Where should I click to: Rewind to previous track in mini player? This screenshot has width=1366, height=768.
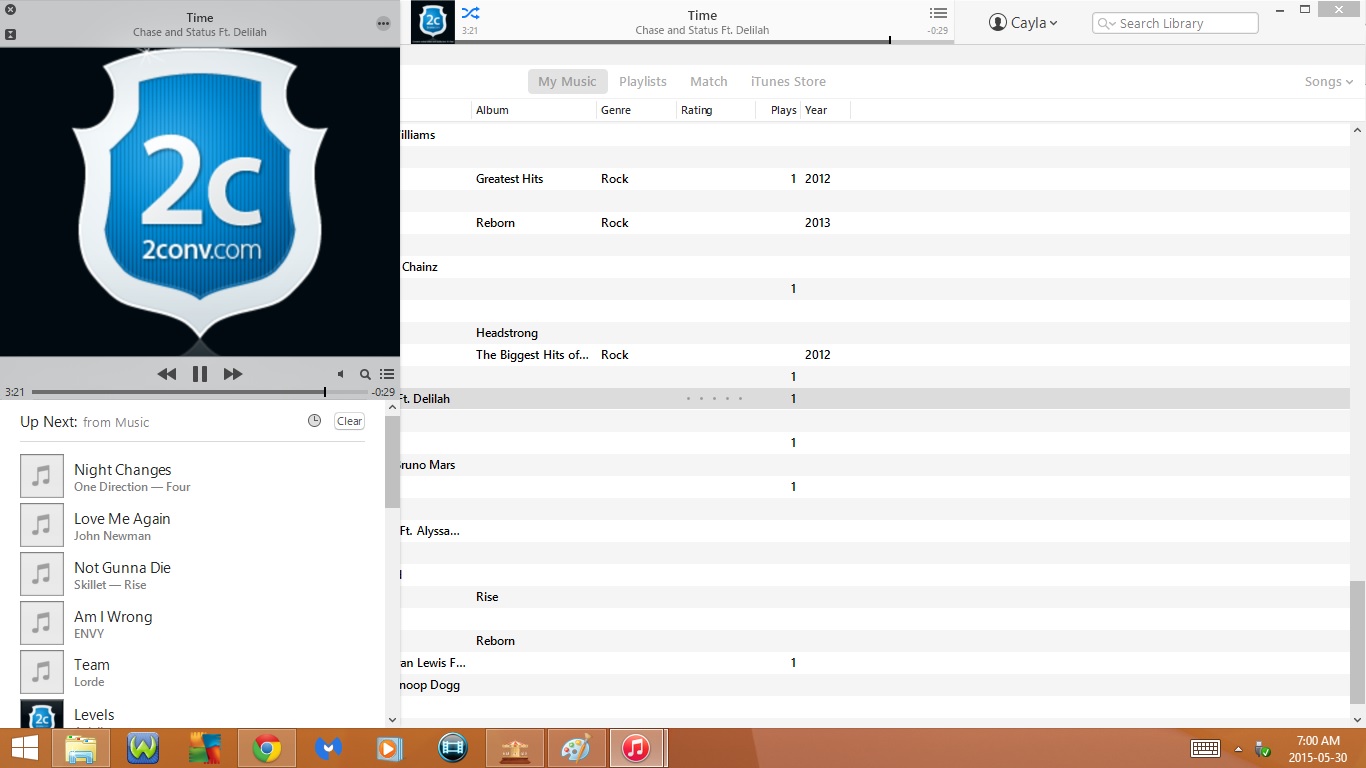[167, 374]
